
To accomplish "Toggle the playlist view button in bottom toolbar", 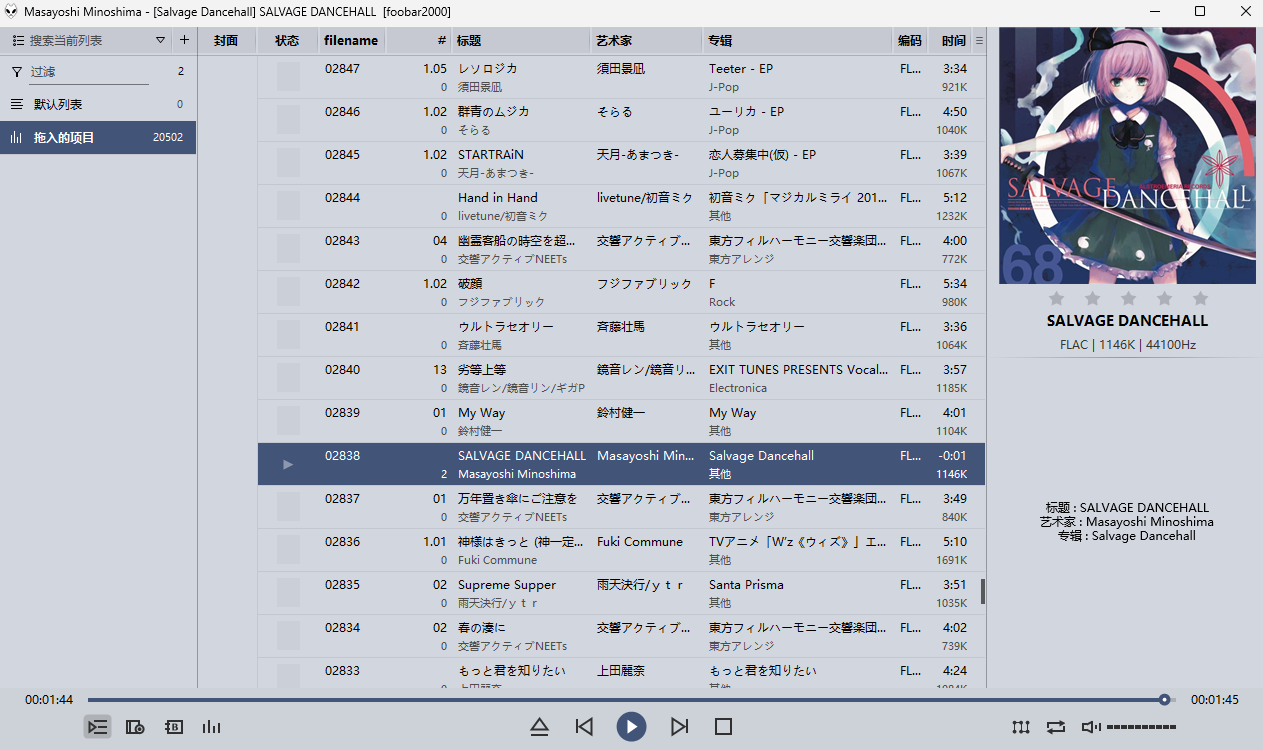I will [x=97, y=727].
